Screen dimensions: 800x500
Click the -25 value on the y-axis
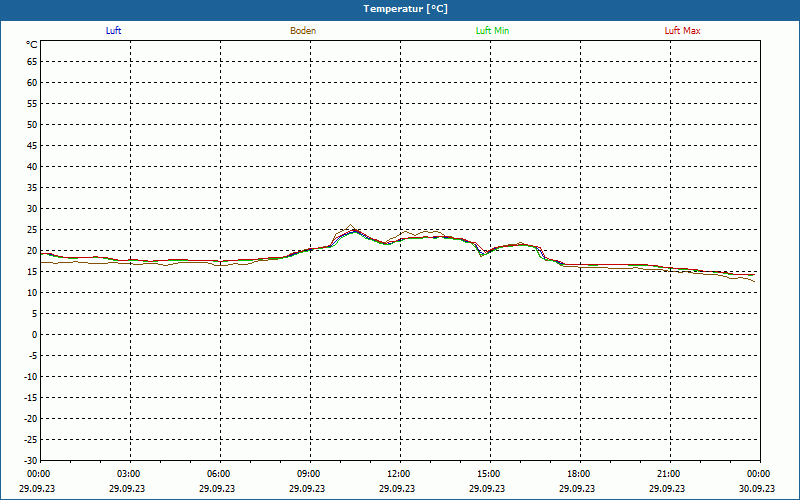[31, 440]
